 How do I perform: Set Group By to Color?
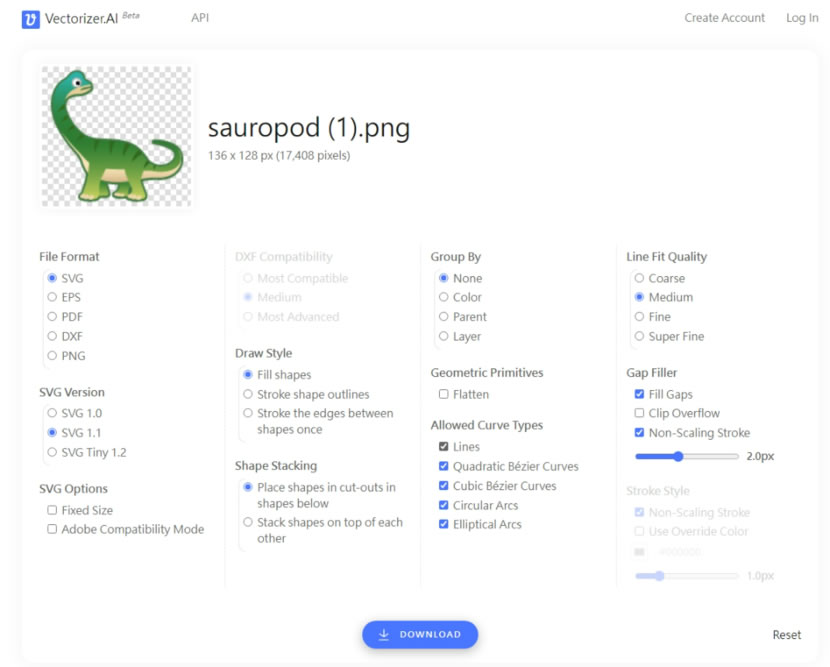[x=444, y=297]
